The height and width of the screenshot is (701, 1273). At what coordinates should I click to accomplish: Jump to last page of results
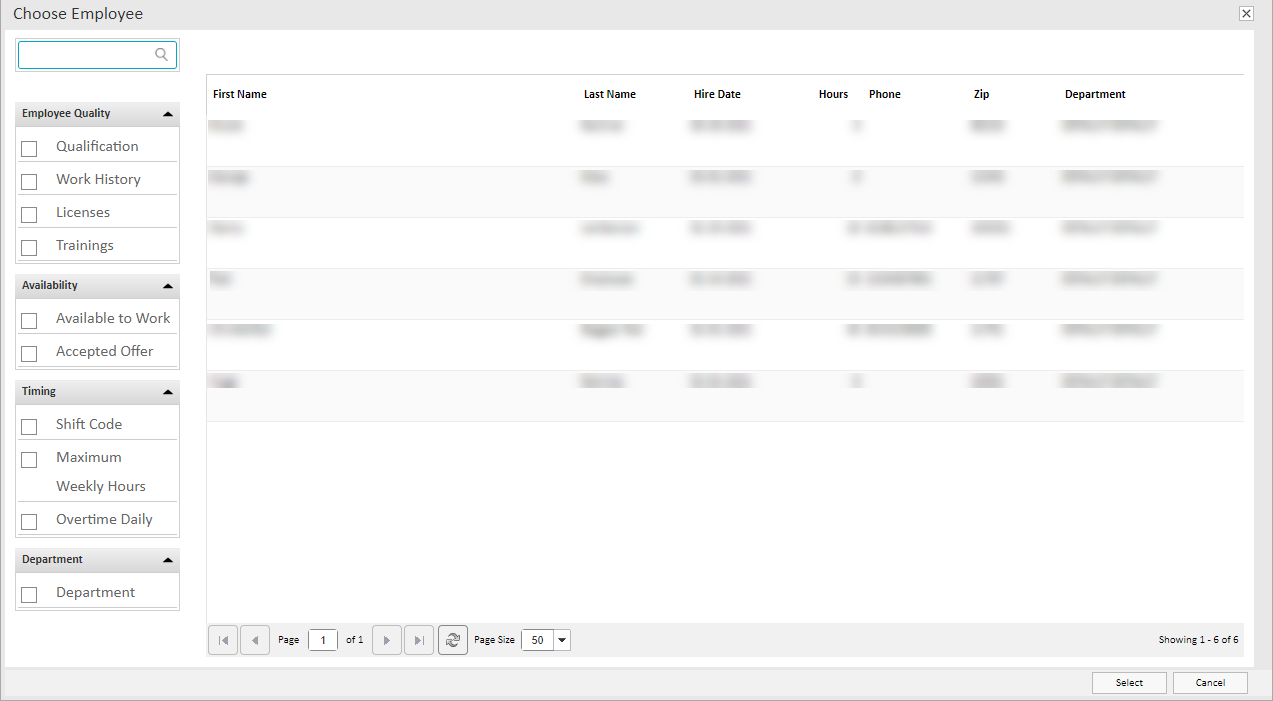(419, 640)
